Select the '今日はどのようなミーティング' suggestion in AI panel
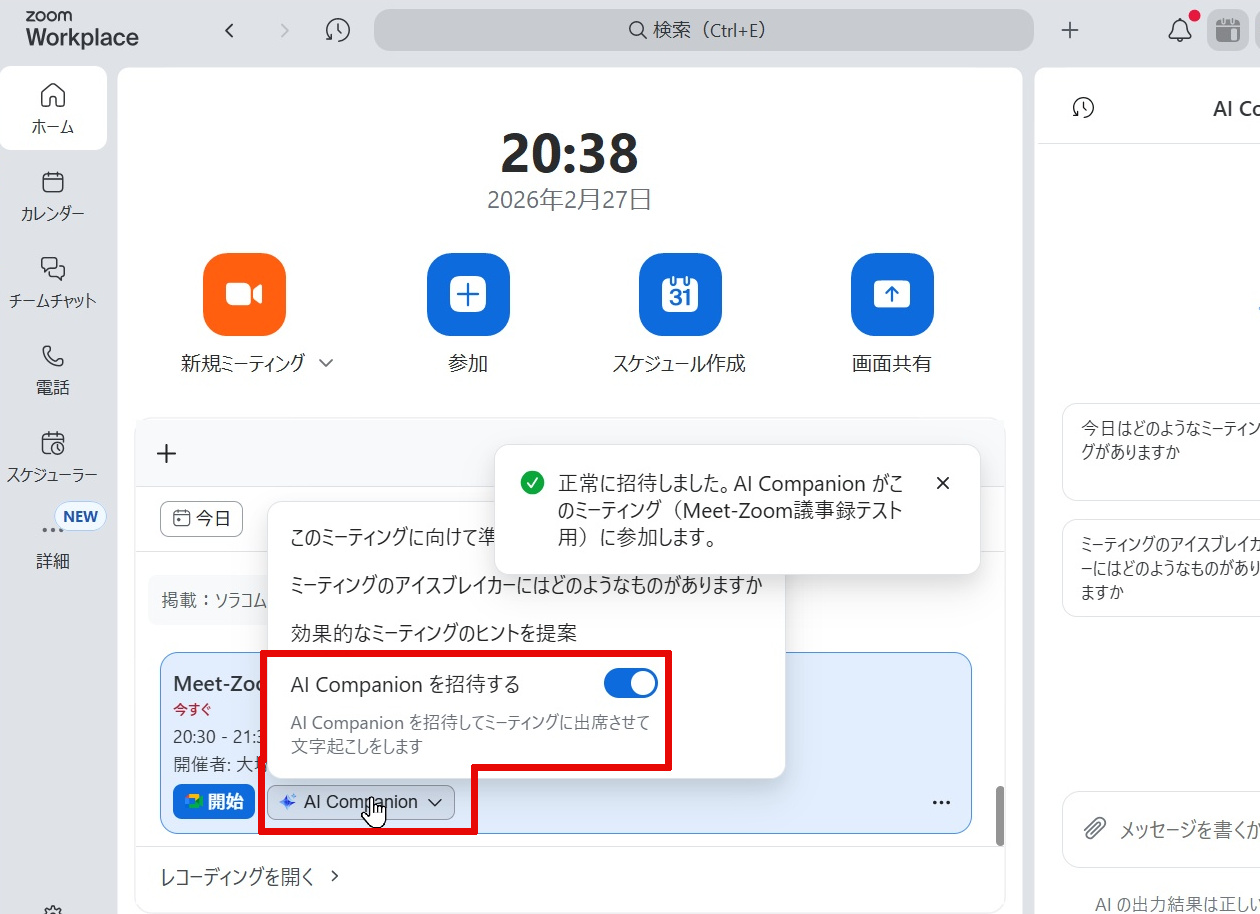This screenshot has height=914, width=1260. point(1162,452)
